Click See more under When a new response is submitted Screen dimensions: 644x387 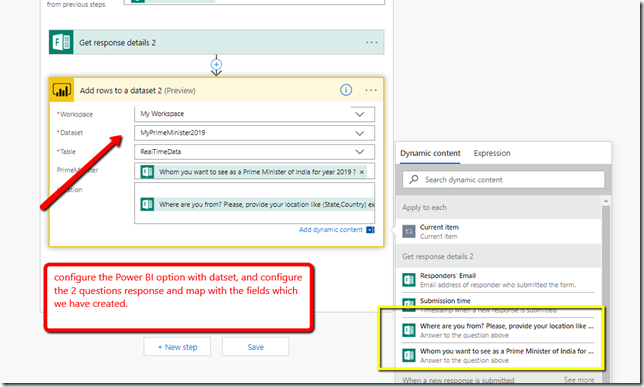(579, 380)
